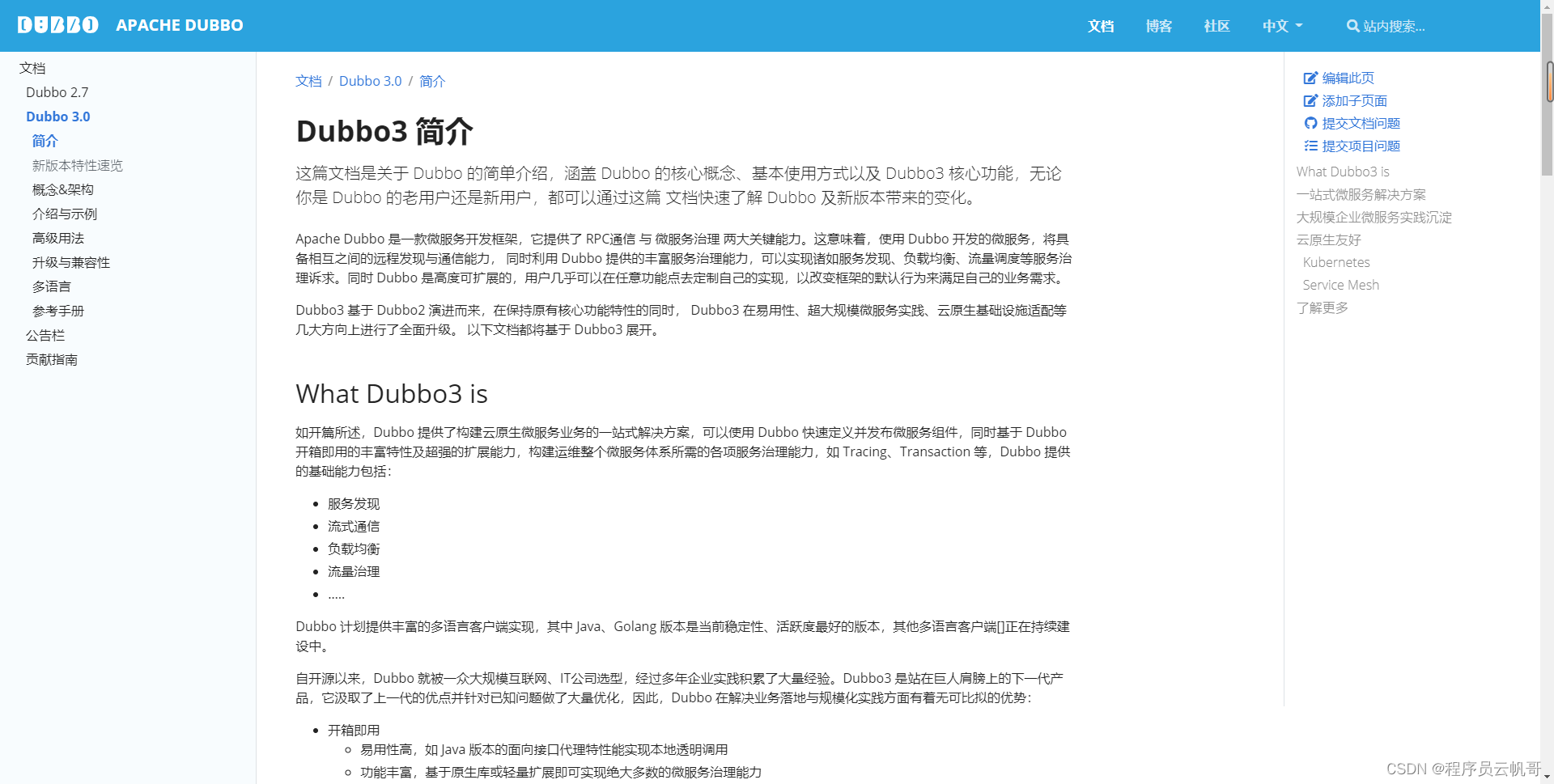
Task: Click the 简介 breadcrumb link
Action: click(432, 81)
